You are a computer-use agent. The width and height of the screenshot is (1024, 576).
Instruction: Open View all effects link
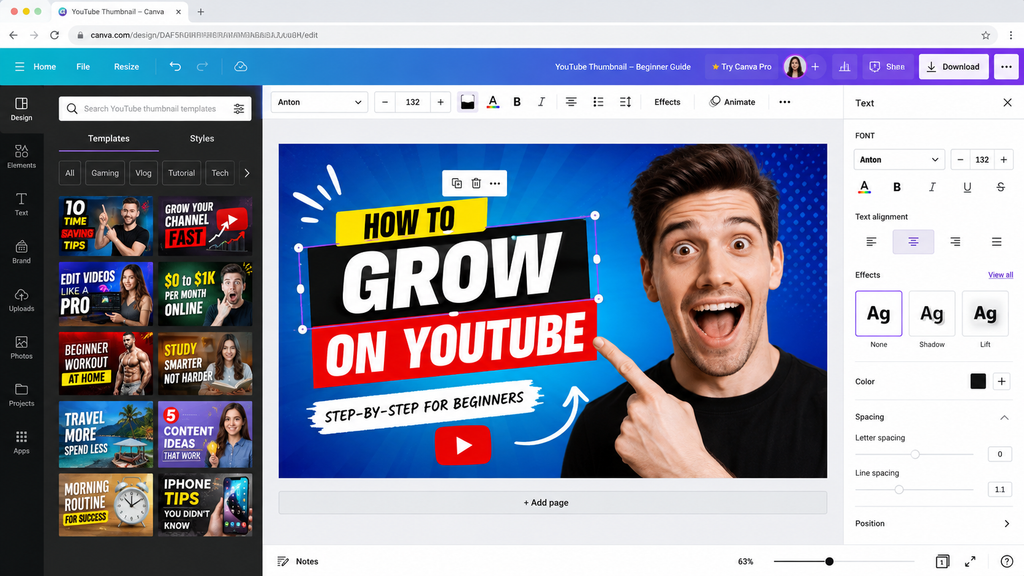(1000, 275)
